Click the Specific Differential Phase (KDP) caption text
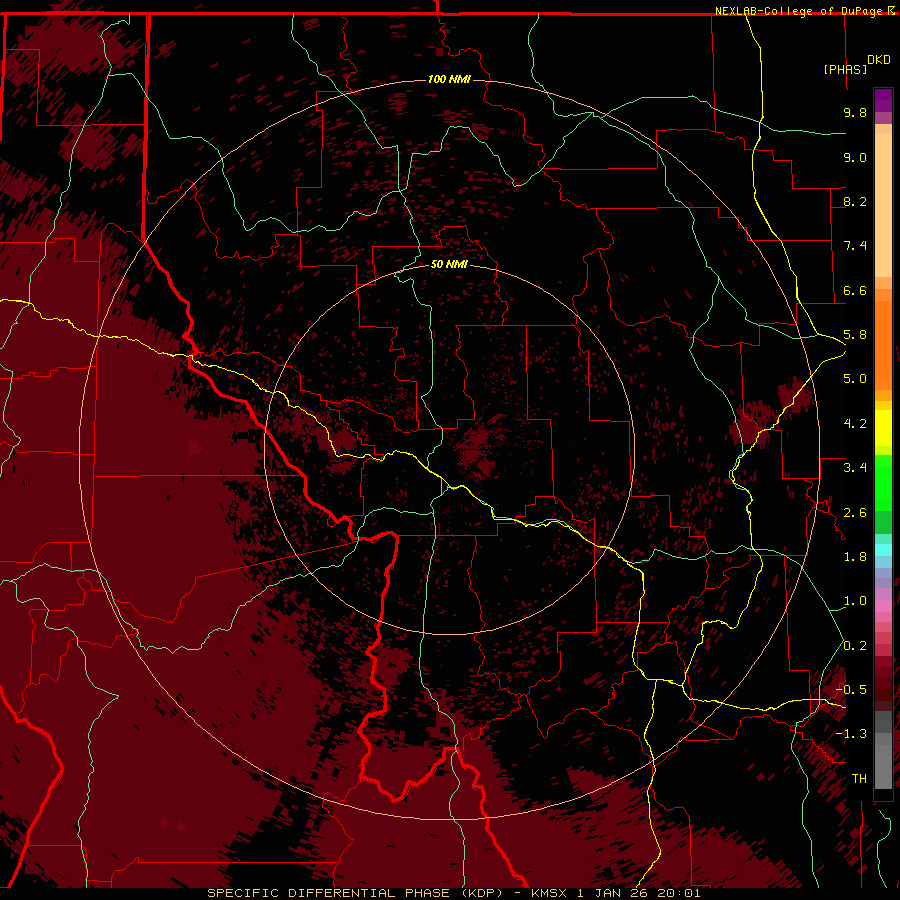 (357, 893)
